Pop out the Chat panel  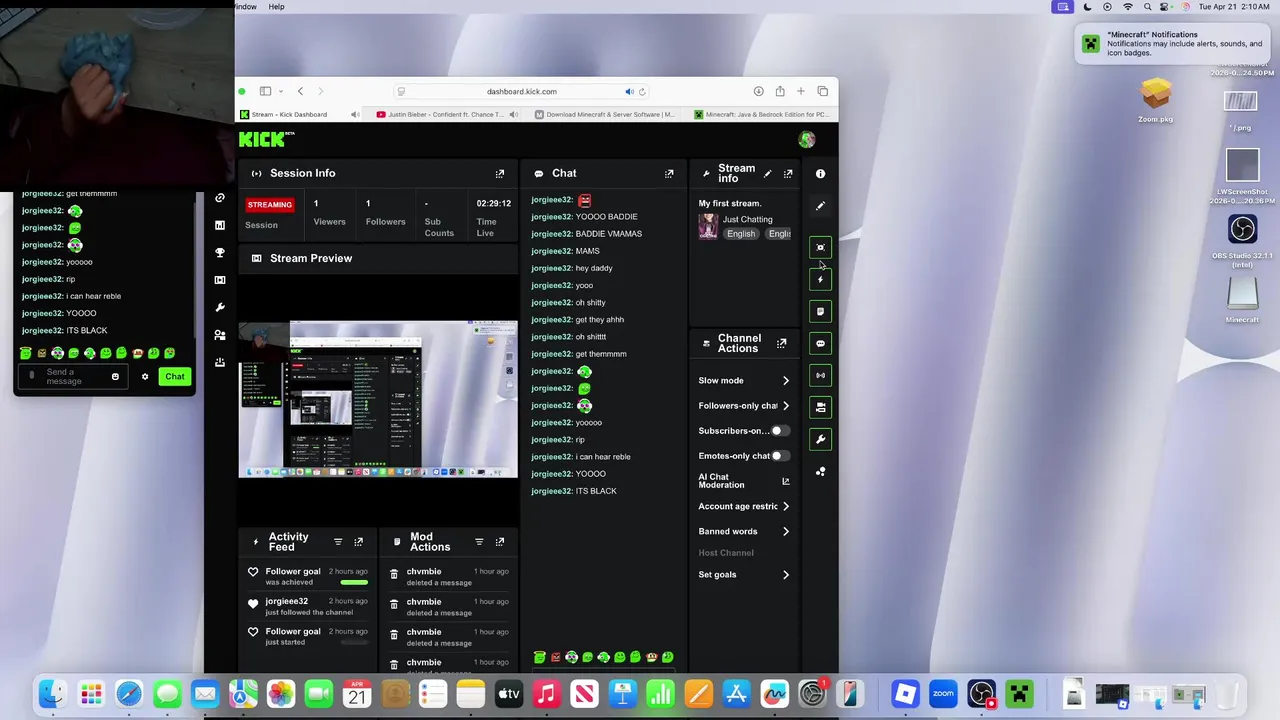tap(669, 174)
